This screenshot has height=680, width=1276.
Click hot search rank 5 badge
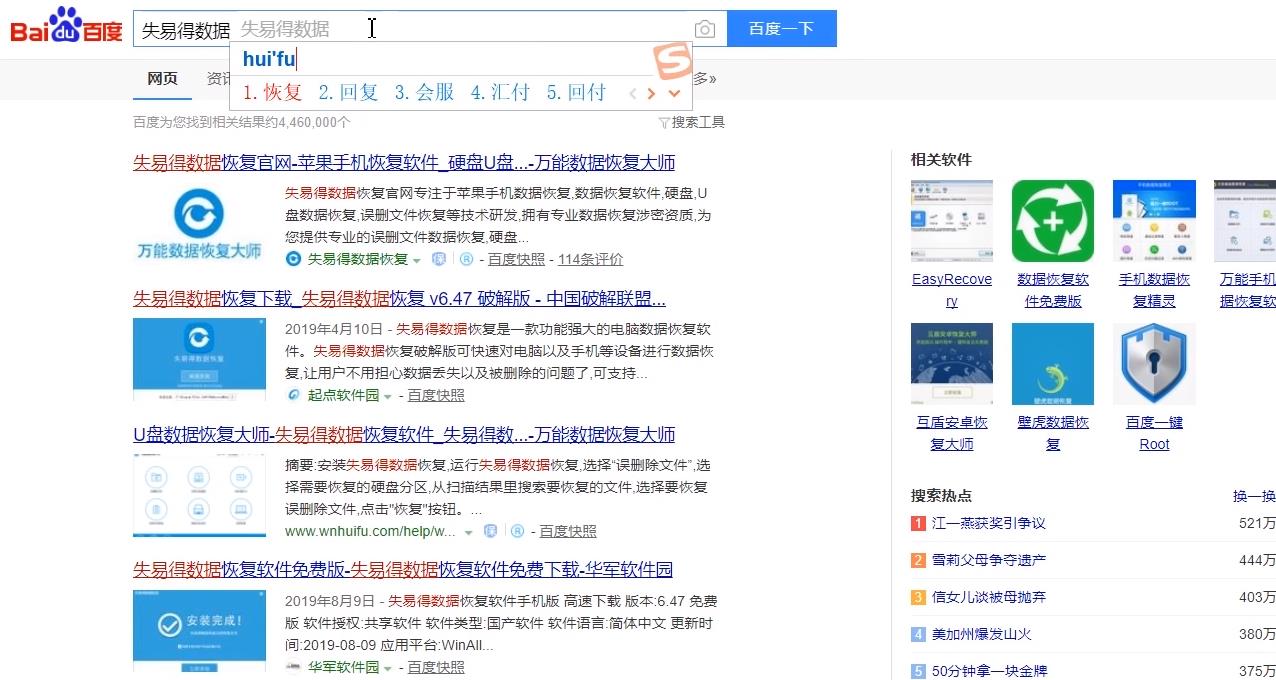(918, 671)
